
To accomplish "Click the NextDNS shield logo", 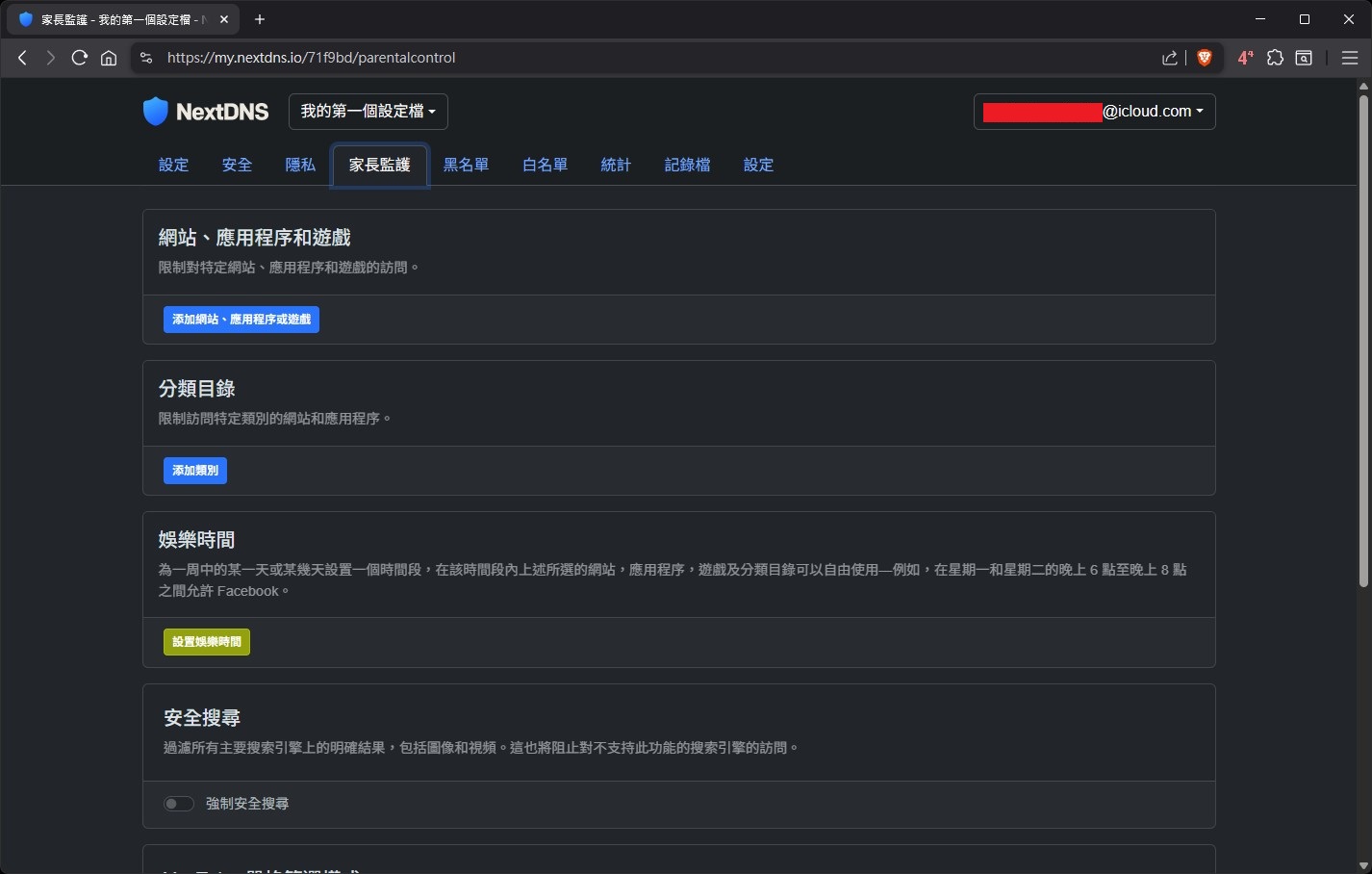I will coord(155,112).
